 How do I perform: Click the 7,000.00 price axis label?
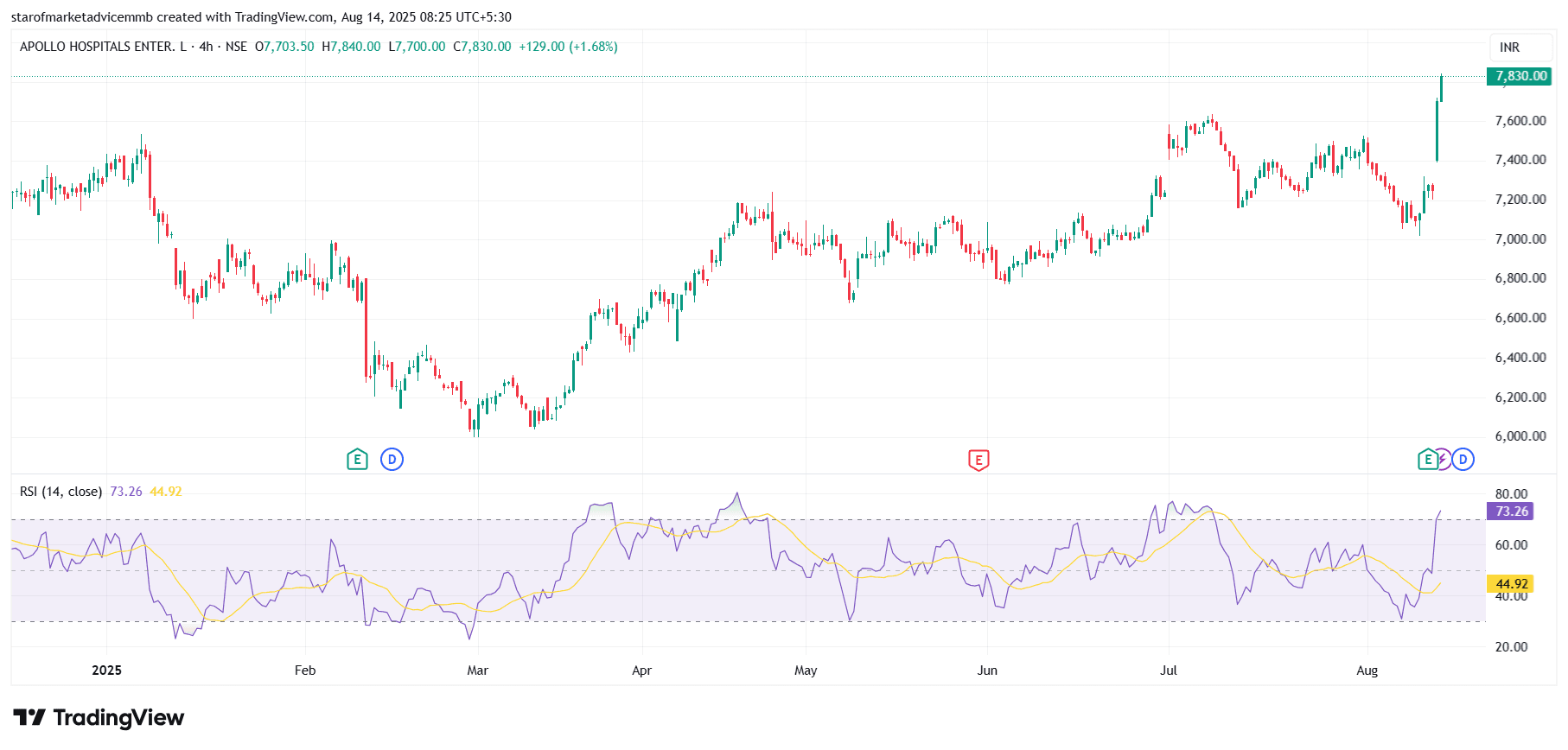coord(1520,239)
